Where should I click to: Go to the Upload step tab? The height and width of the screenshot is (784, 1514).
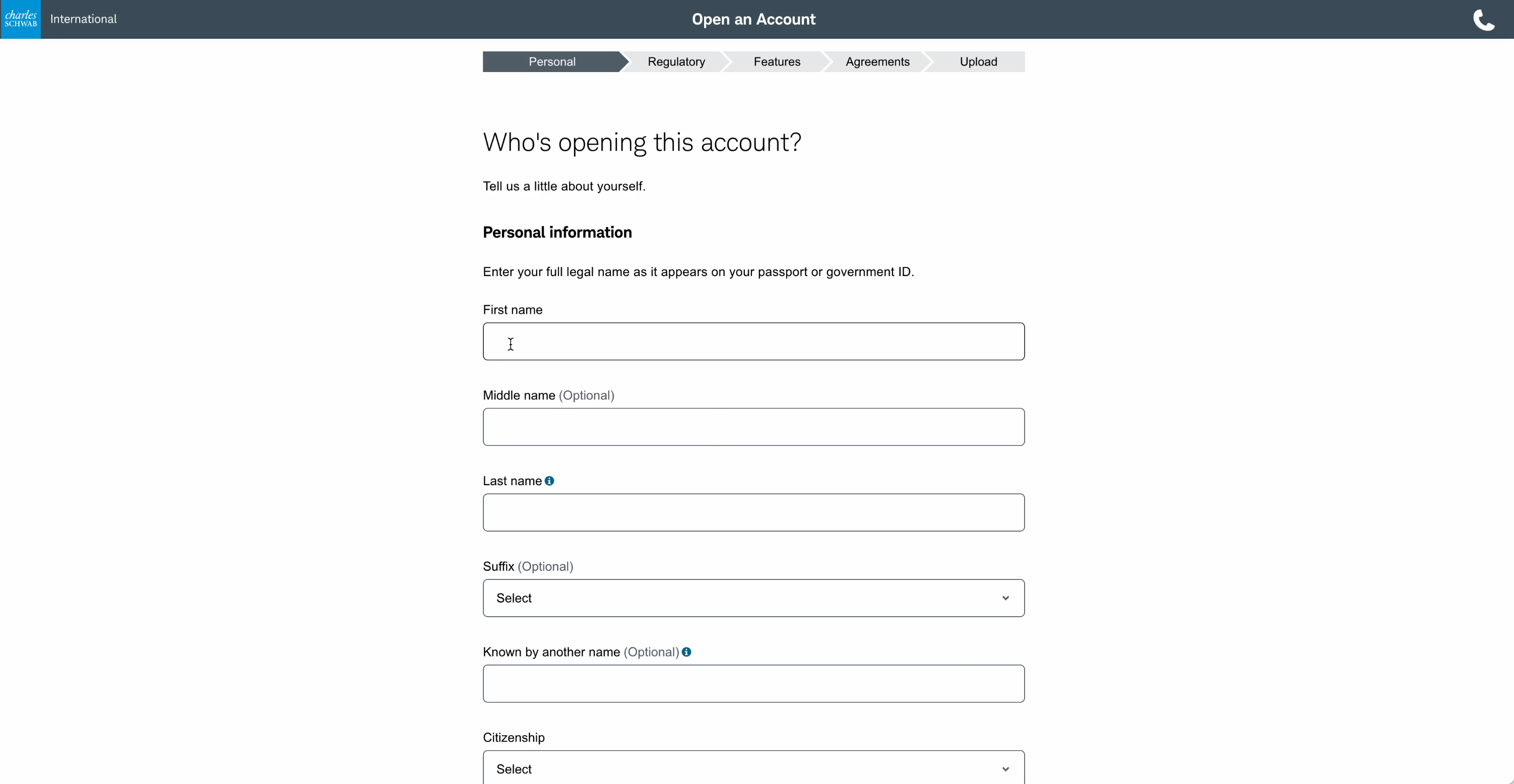point(978,61)
